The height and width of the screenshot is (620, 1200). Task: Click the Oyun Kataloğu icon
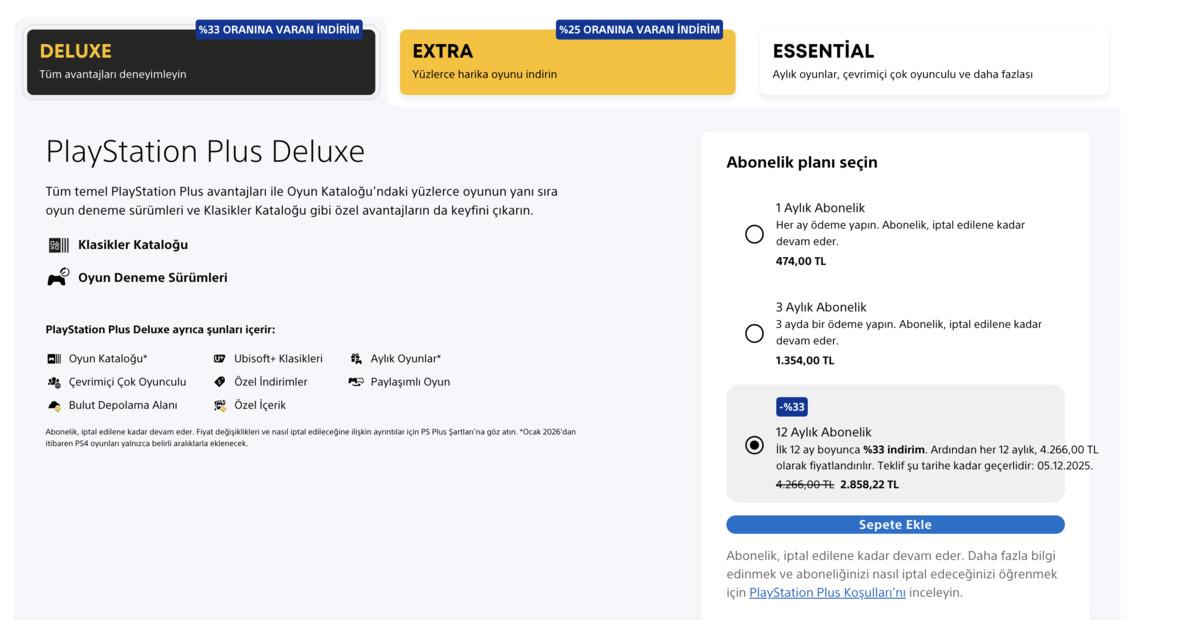[54, 359]
